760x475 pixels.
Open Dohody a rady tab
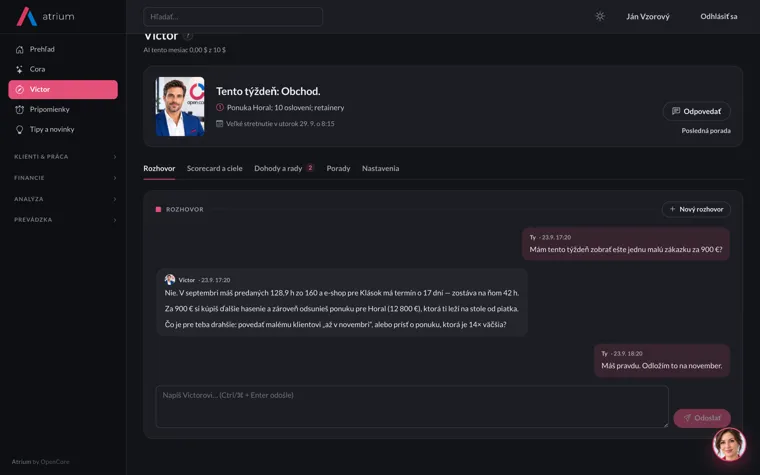point(284,169)
